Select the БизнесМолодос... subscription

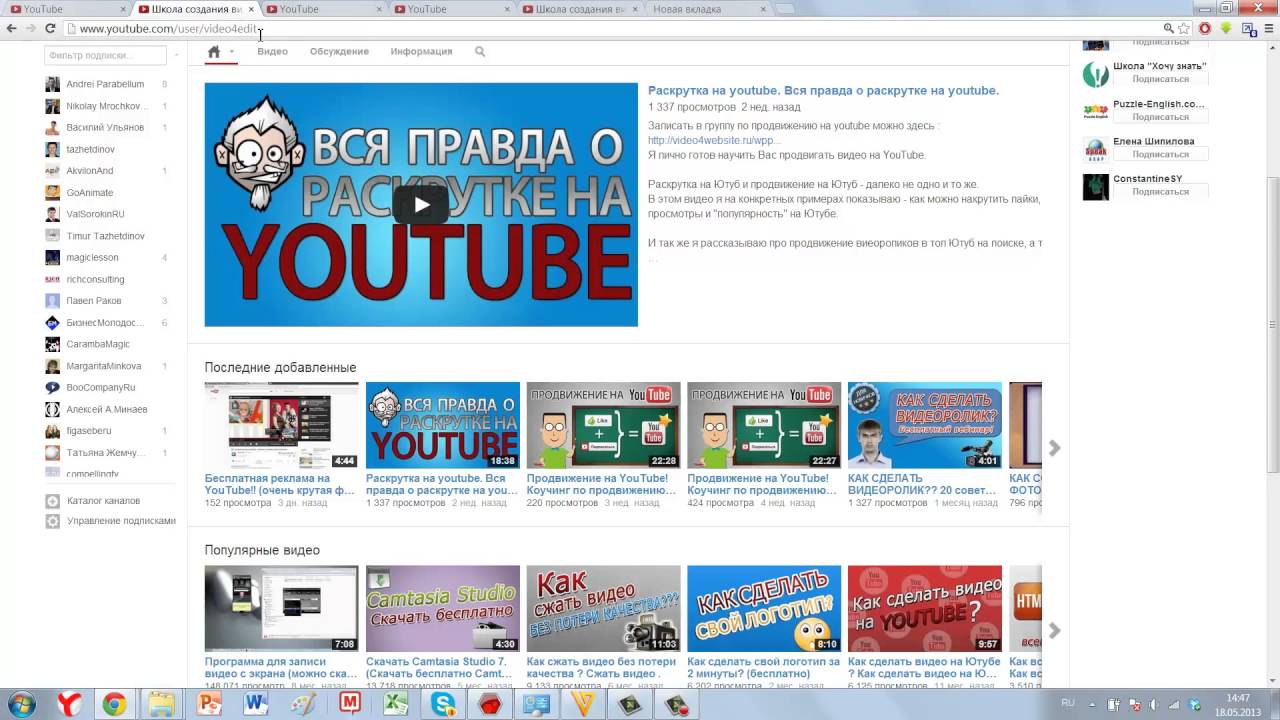click(x=106, y=323)
